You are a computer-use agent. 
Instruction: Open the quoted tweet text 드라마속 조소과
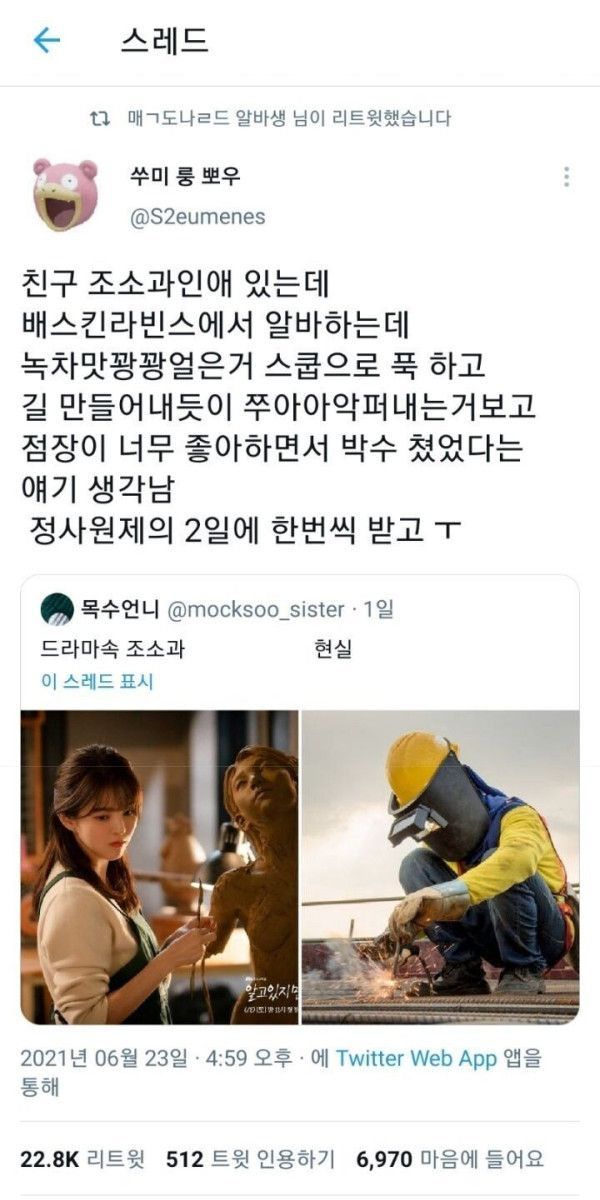click(x=113, y=649)
